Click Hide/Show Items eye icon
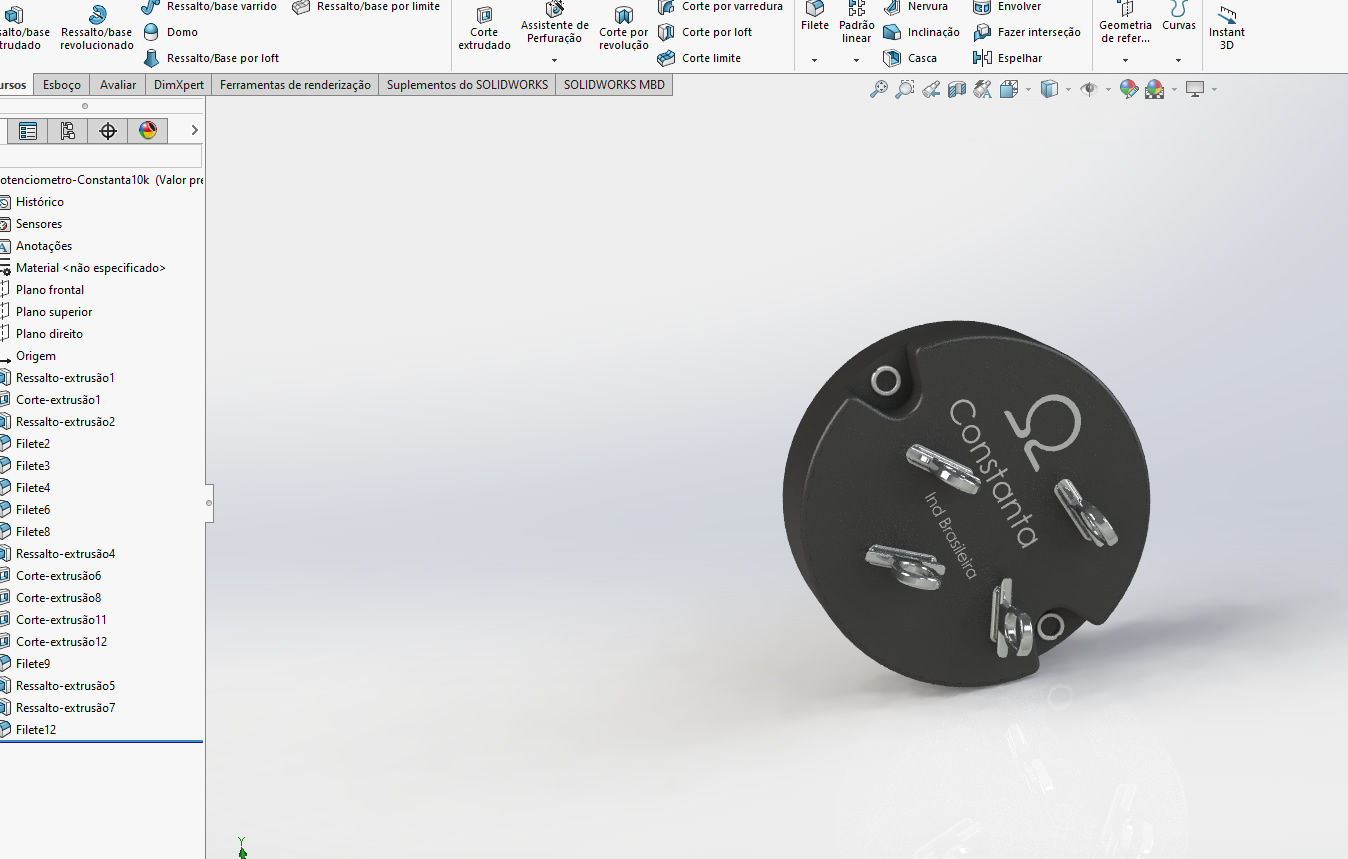Image resolution: width=1348 pixels, height=859 pixels. (1089, 90)
